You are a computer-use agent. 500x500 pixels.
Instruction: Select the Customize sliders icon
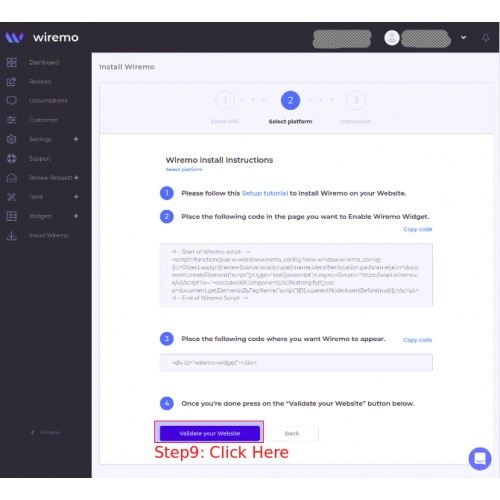coord(11,120)
